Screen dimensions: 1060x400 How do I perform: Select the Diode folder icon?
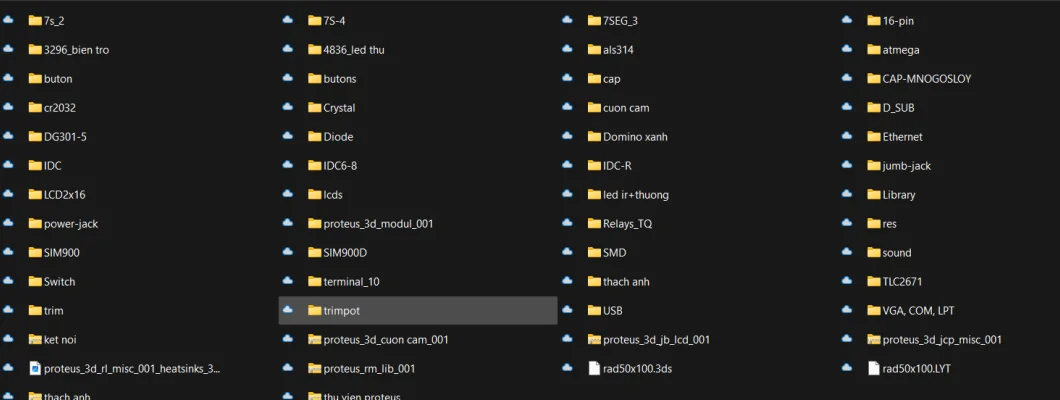pyautogui.click(x=315, y=136)
